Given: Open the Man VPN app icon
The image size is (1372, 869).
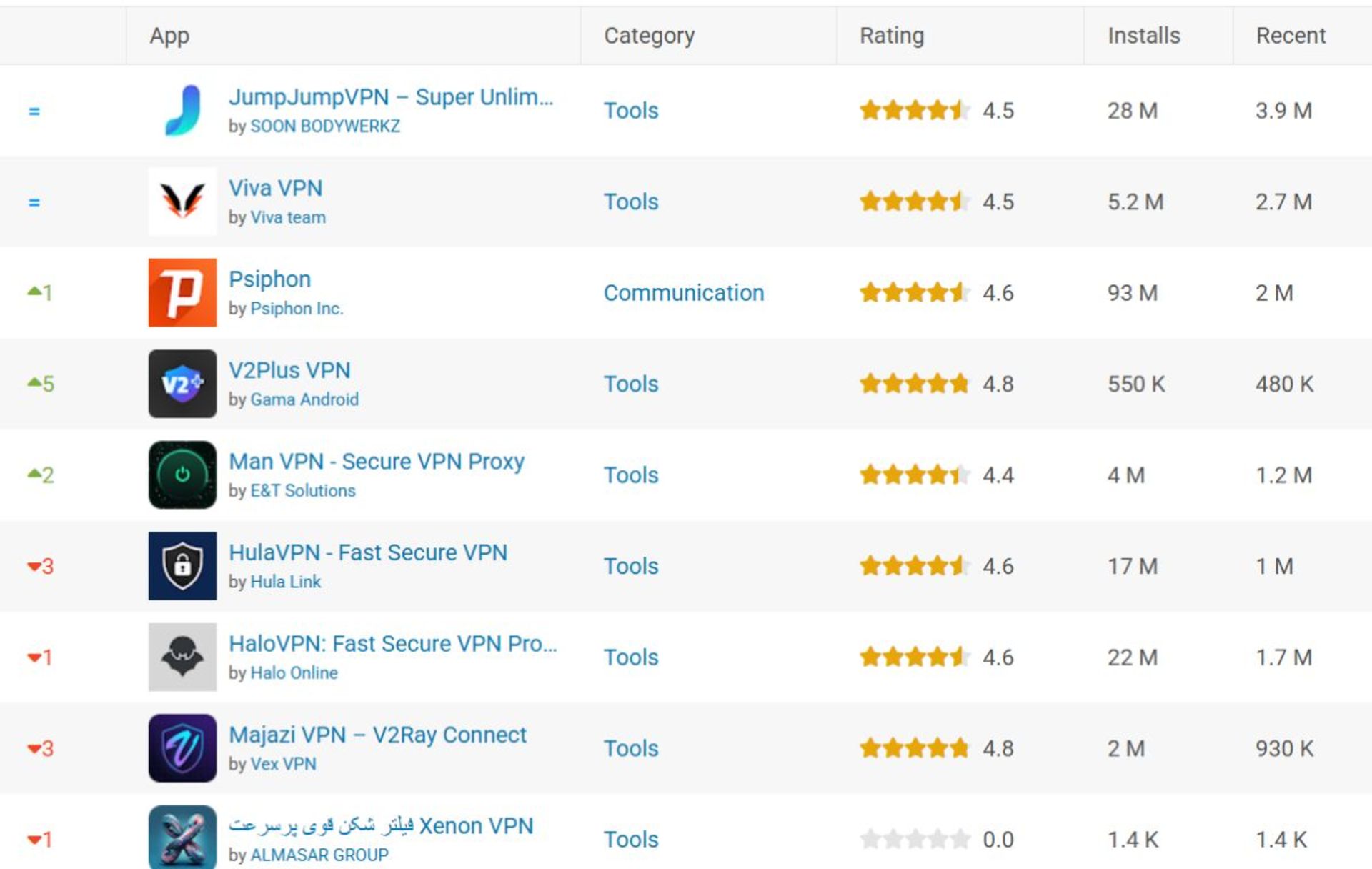Looking at the screenshot, I should click(182, 475).
